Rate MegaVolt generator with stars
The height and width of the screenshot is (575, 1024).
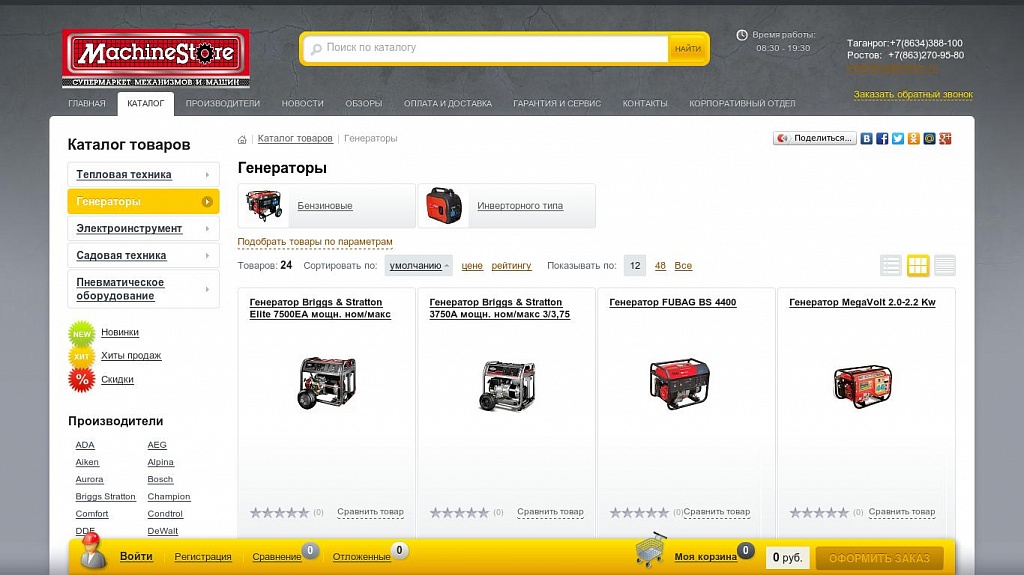819,513
